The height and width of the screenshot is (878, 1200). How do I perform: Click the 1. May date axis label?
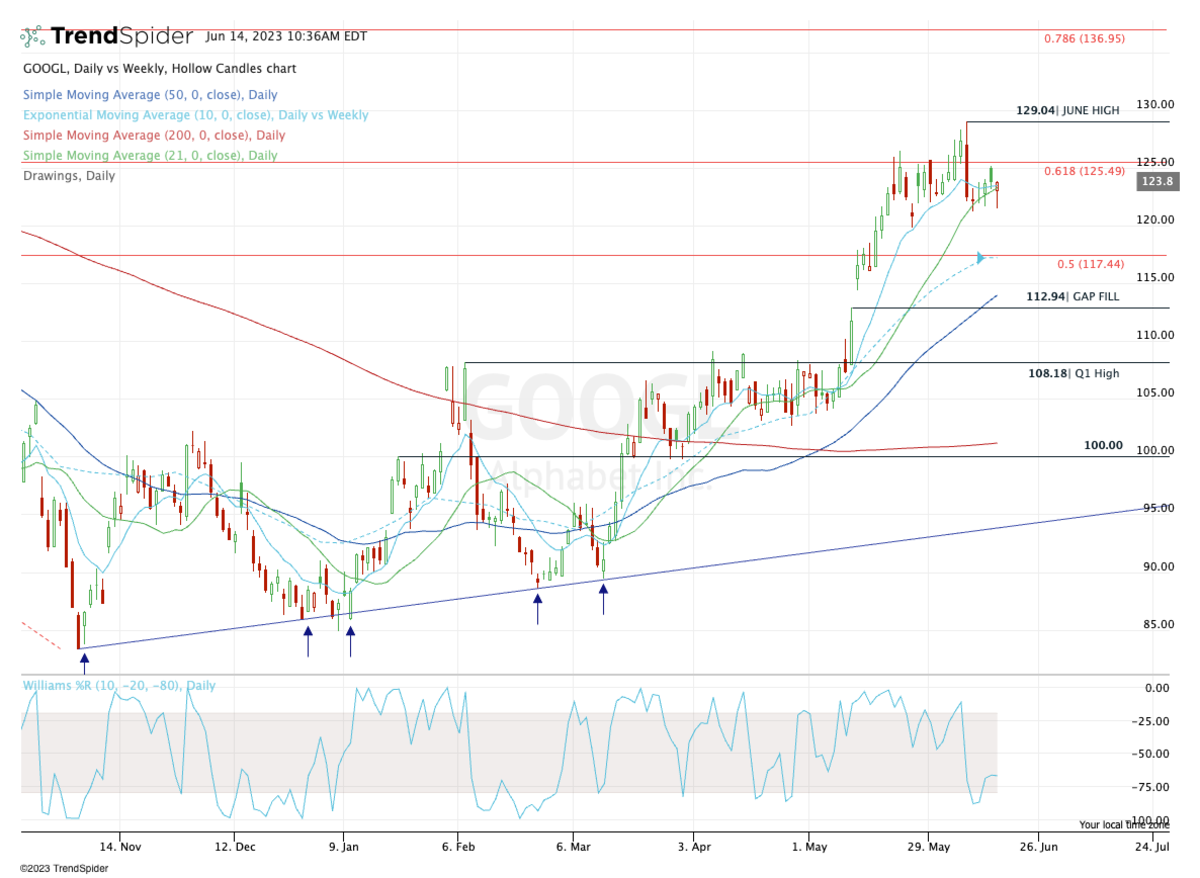click(x=808, y=845)
